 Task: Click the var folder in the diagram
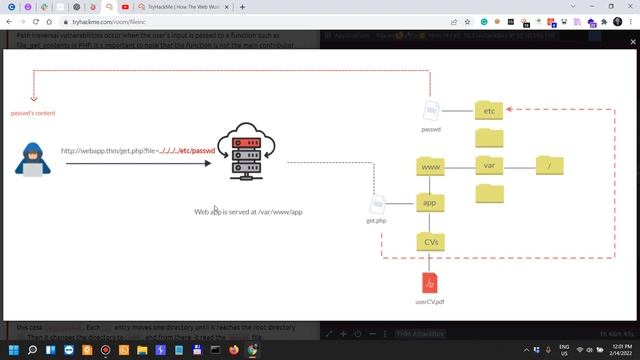click(489, 165)
